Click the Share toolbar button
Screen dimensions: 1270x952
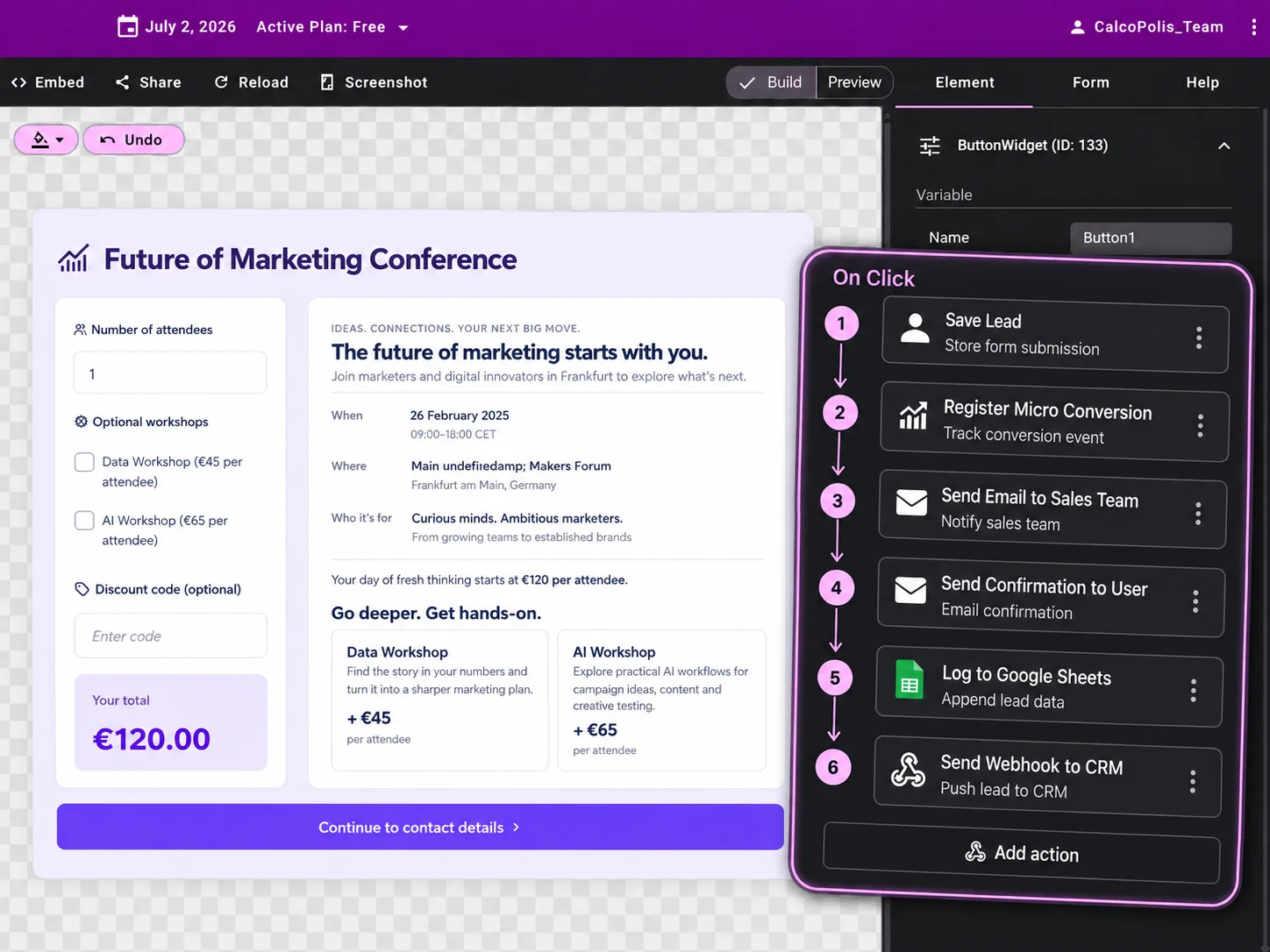point(148,82)
